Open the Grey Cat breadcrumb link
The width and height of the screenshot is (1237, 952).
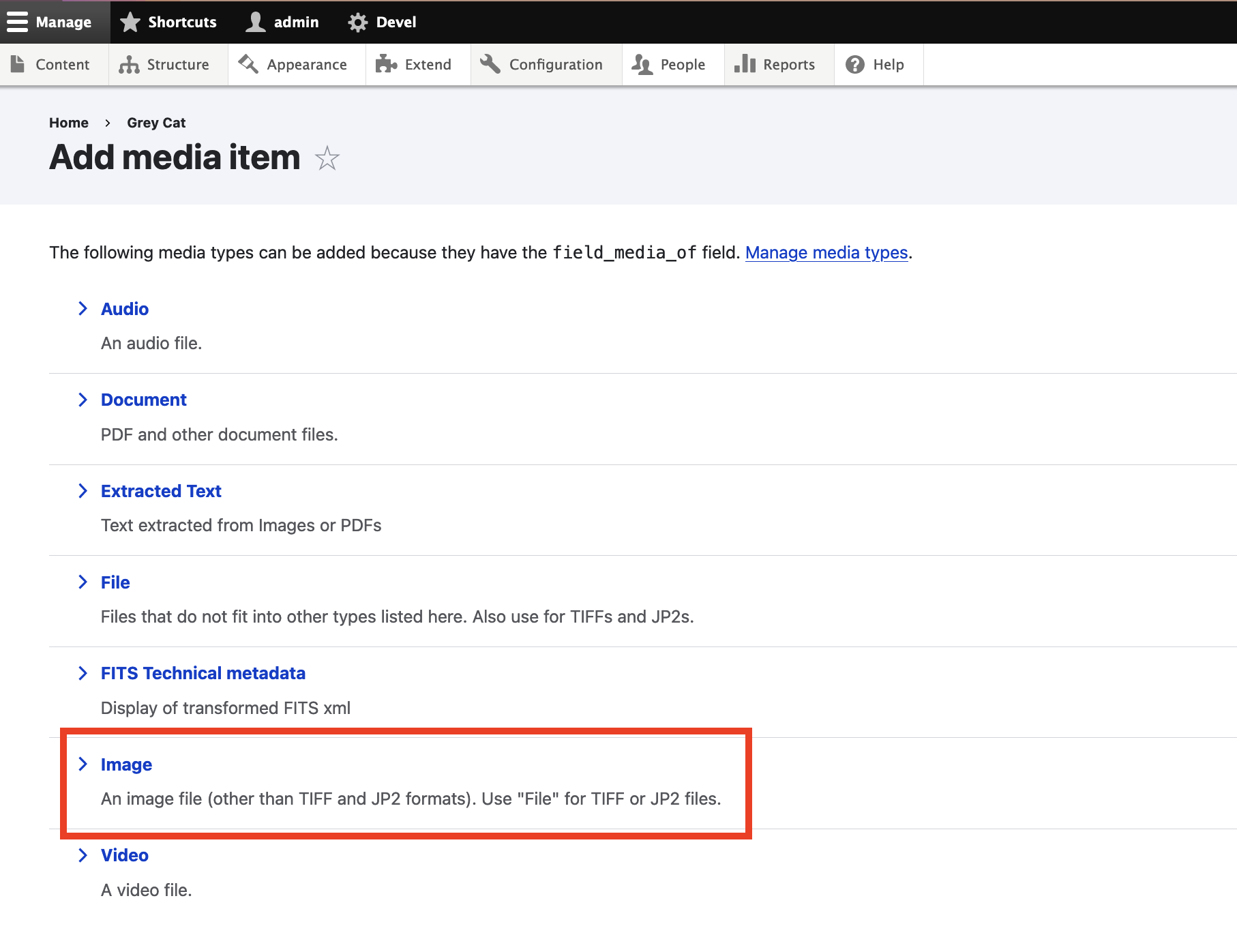156,123
